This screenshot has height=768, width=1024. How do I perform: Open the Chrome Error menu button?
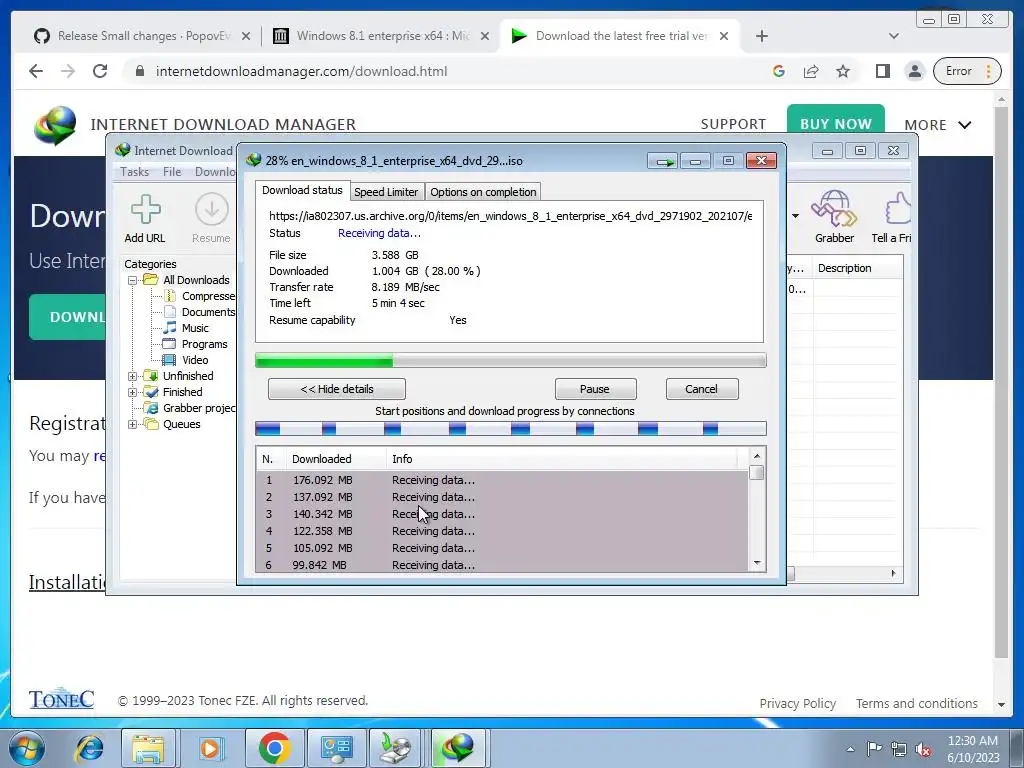[x=967, y=71]
